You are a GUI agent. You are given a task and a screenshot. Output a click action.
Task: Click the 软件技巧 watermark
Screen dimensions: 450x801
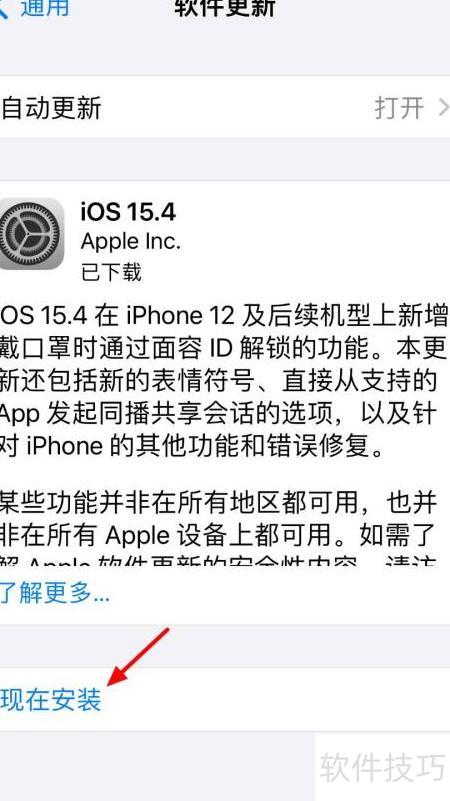pyautogui.click(x=383, y=767)
